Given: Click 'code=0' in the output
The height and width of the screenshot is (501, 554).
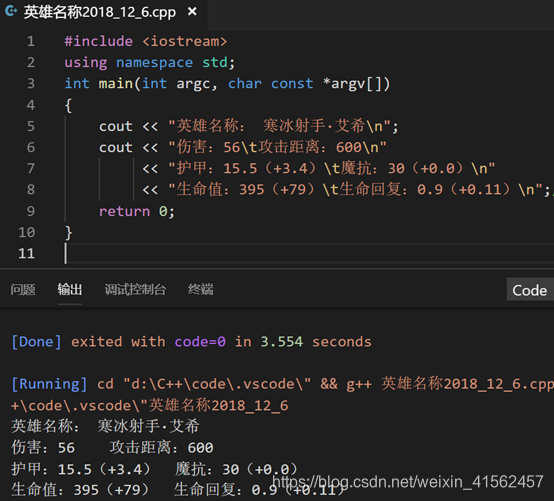Looking at the screenshot, I should (200, 342).
